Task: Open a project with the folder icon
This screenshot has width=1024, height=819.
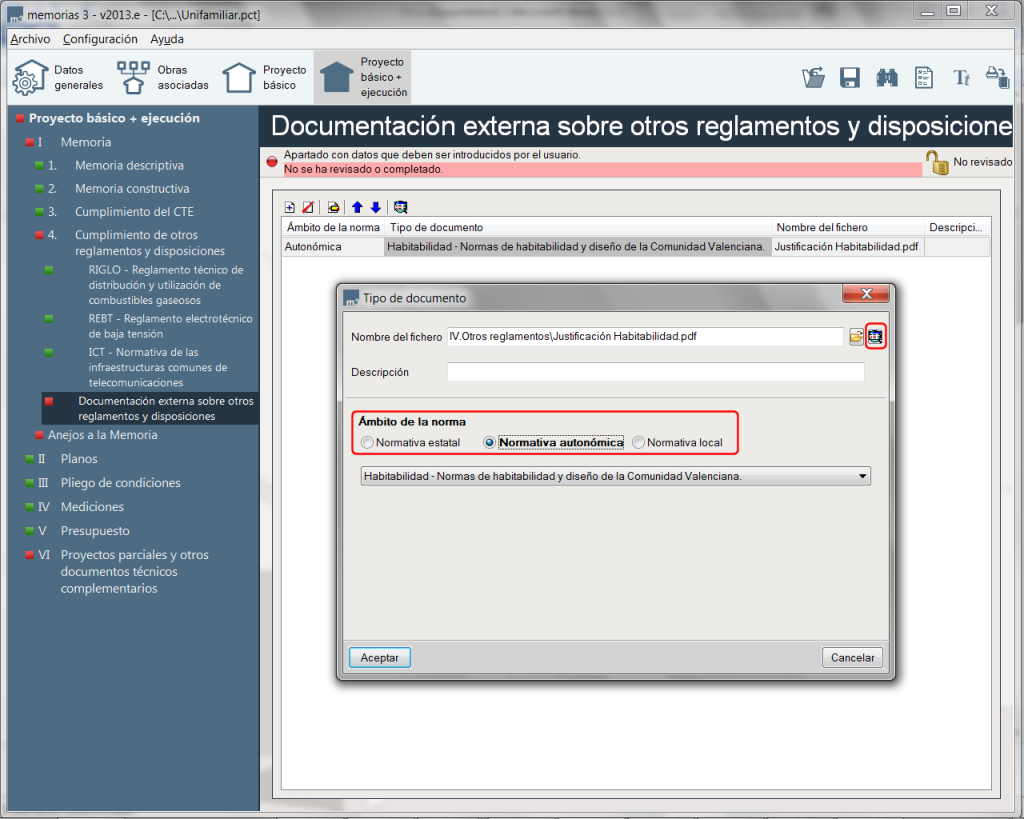Action: click(x=813, y=78)
